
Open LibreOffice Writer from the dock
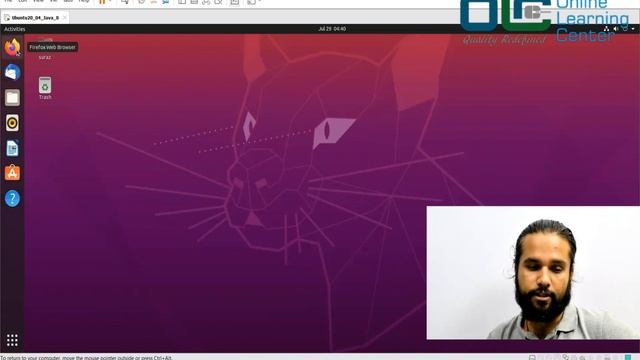12,148
